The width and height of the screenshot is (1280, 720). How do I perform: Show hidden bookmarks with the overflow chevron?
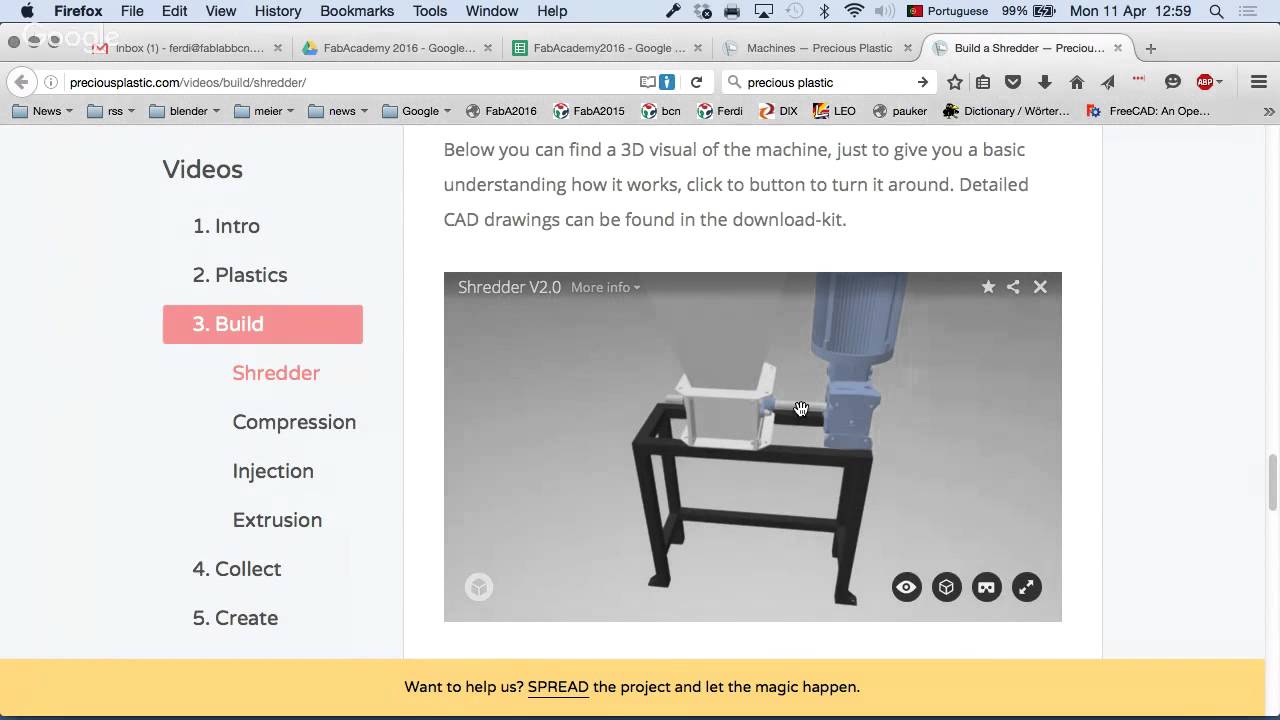pos(1269,111)
